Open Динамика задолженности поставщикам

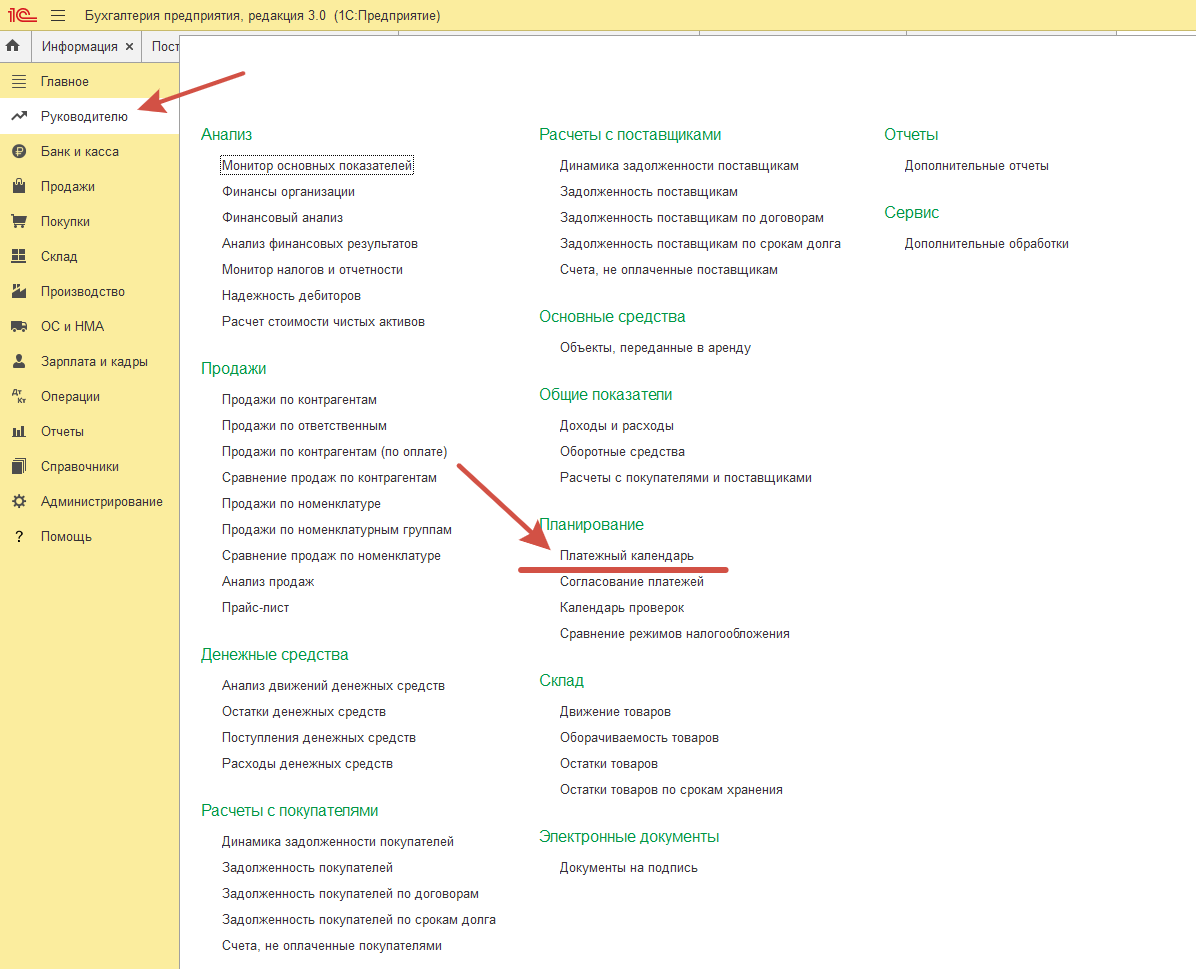[679, 166]
